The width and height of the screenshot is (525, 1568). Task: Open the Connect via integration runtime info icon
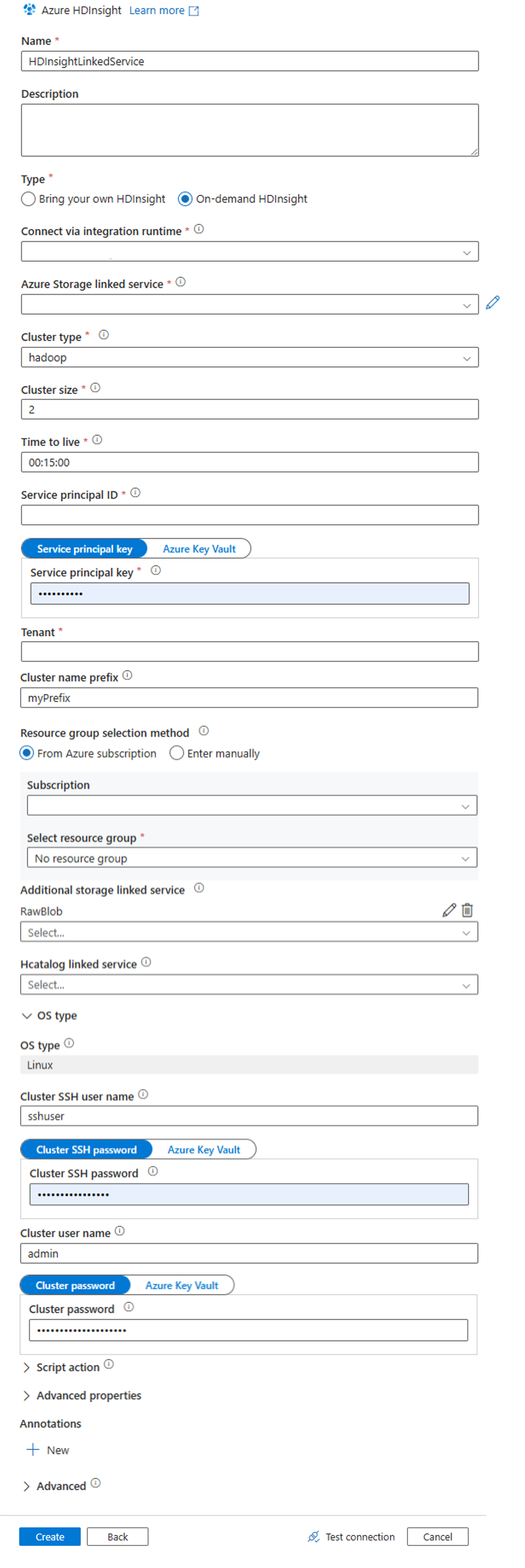click(x=198, y=229)
